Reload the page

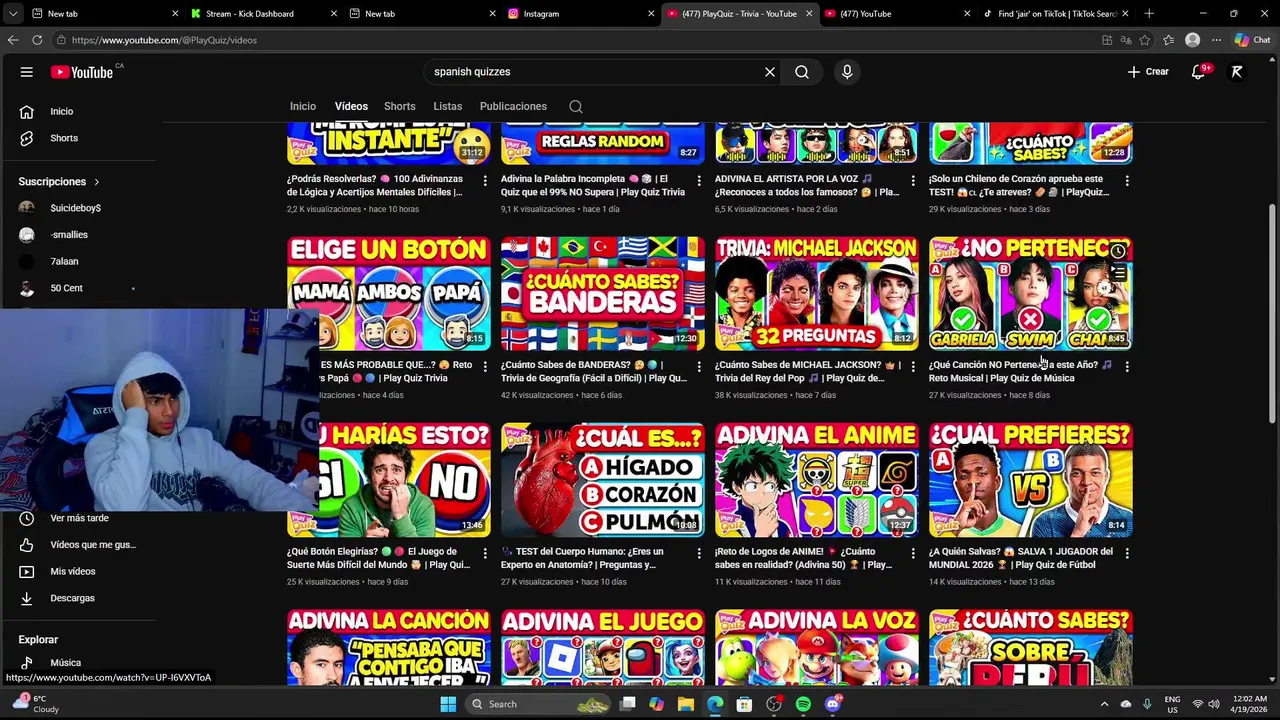37,40
